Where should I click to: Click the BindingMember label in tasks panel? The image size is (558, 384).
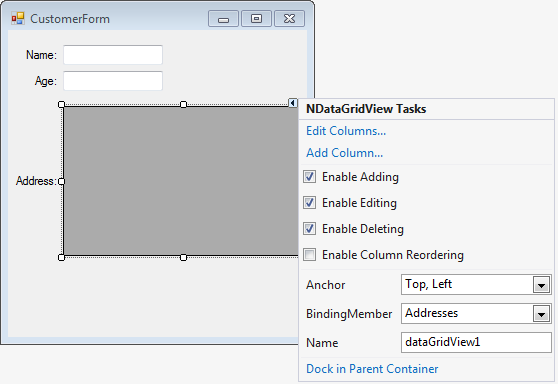(349, 314)
